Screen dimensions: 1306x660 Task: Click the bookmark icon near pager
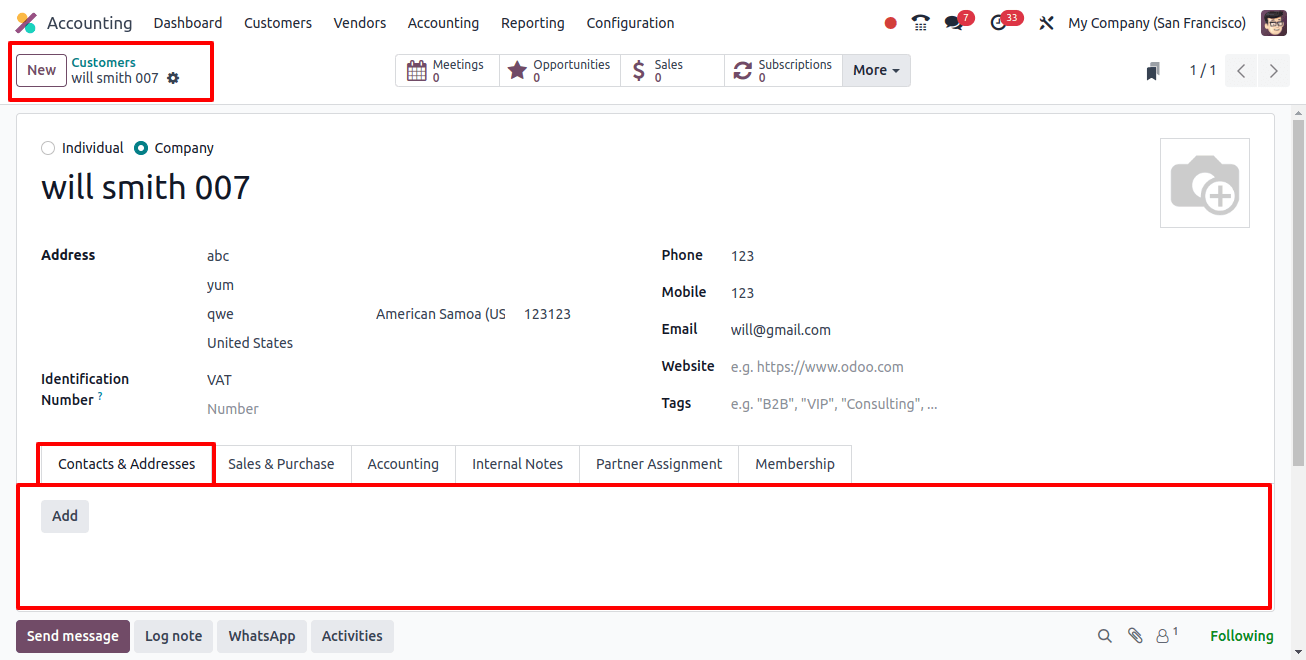pos(1153,71)
